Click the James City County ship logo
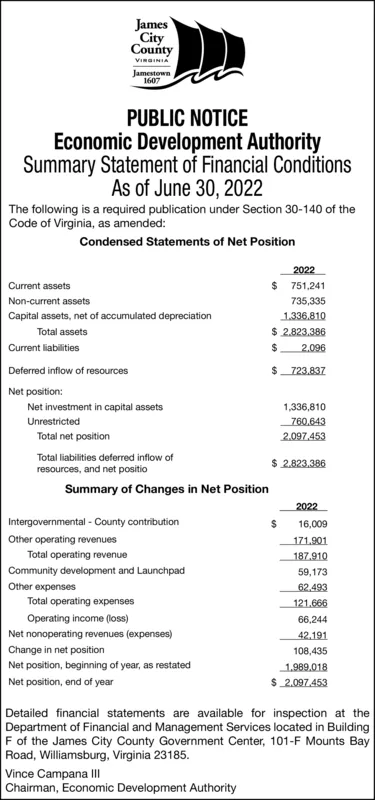Viewport: 375px width, 800px height. (187, 53)
